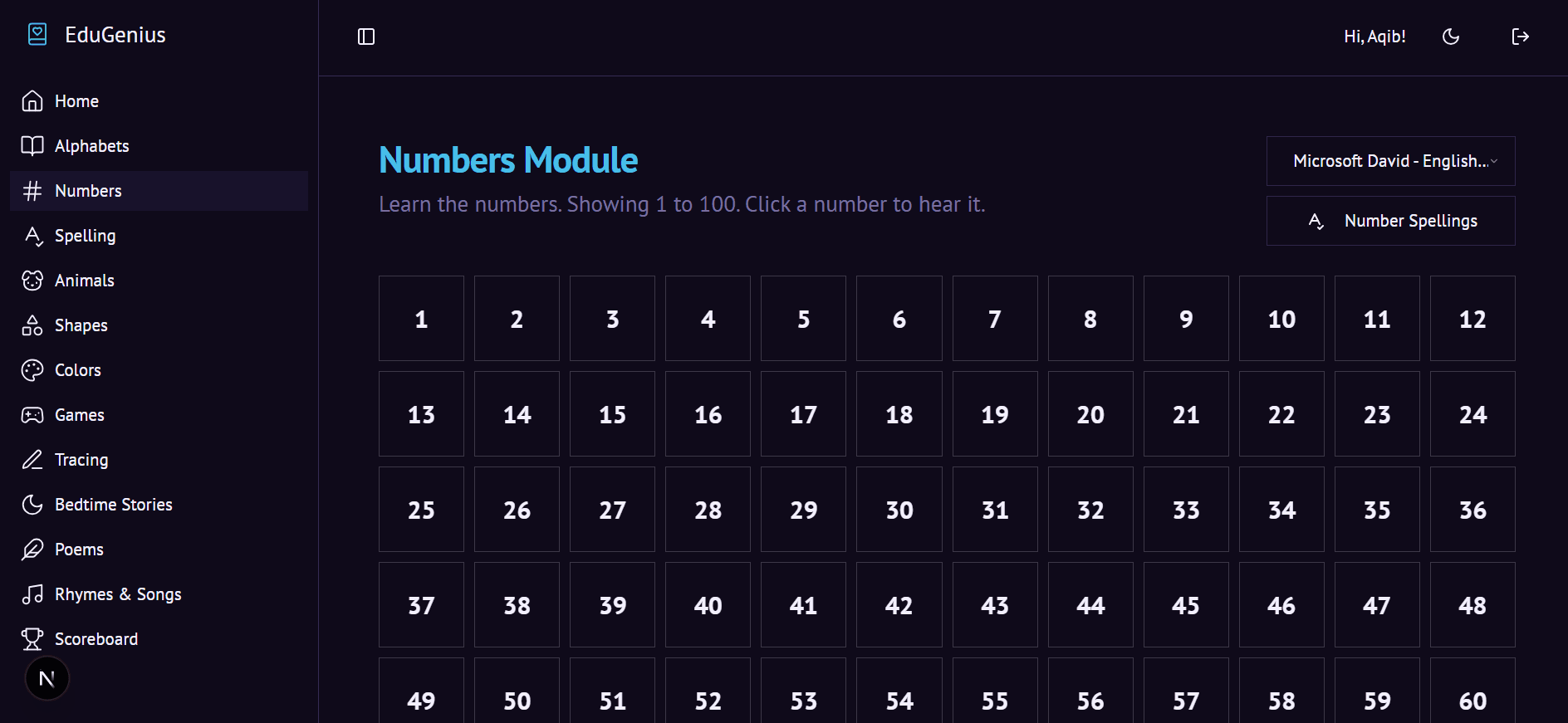Expand the Microsoft David voice dropdown

(x=1389, y=161)
